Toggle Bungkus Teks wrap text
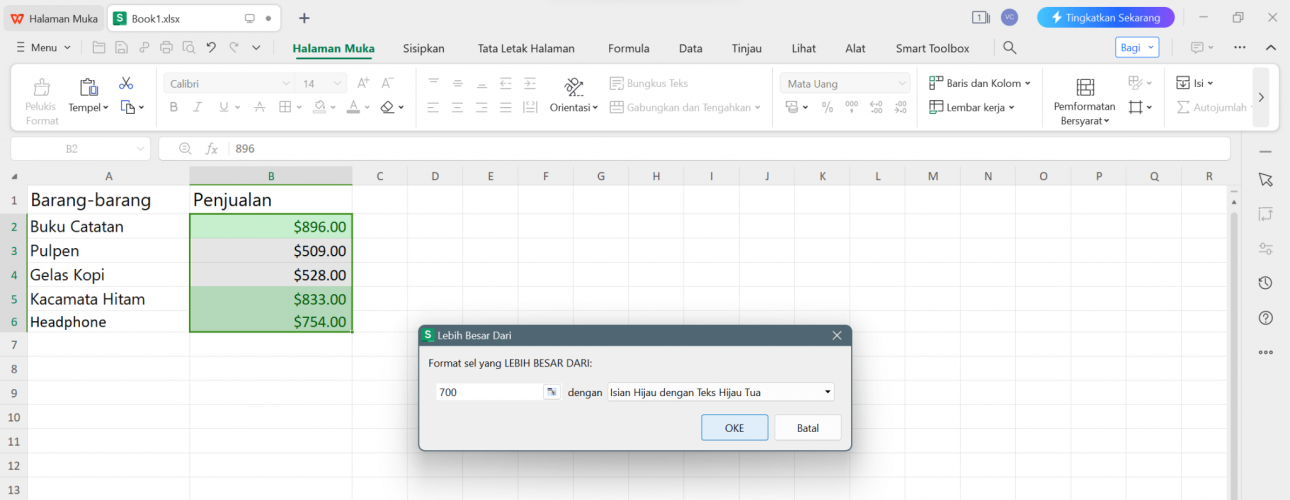1290x500 pixels. [x=649, y=83]
